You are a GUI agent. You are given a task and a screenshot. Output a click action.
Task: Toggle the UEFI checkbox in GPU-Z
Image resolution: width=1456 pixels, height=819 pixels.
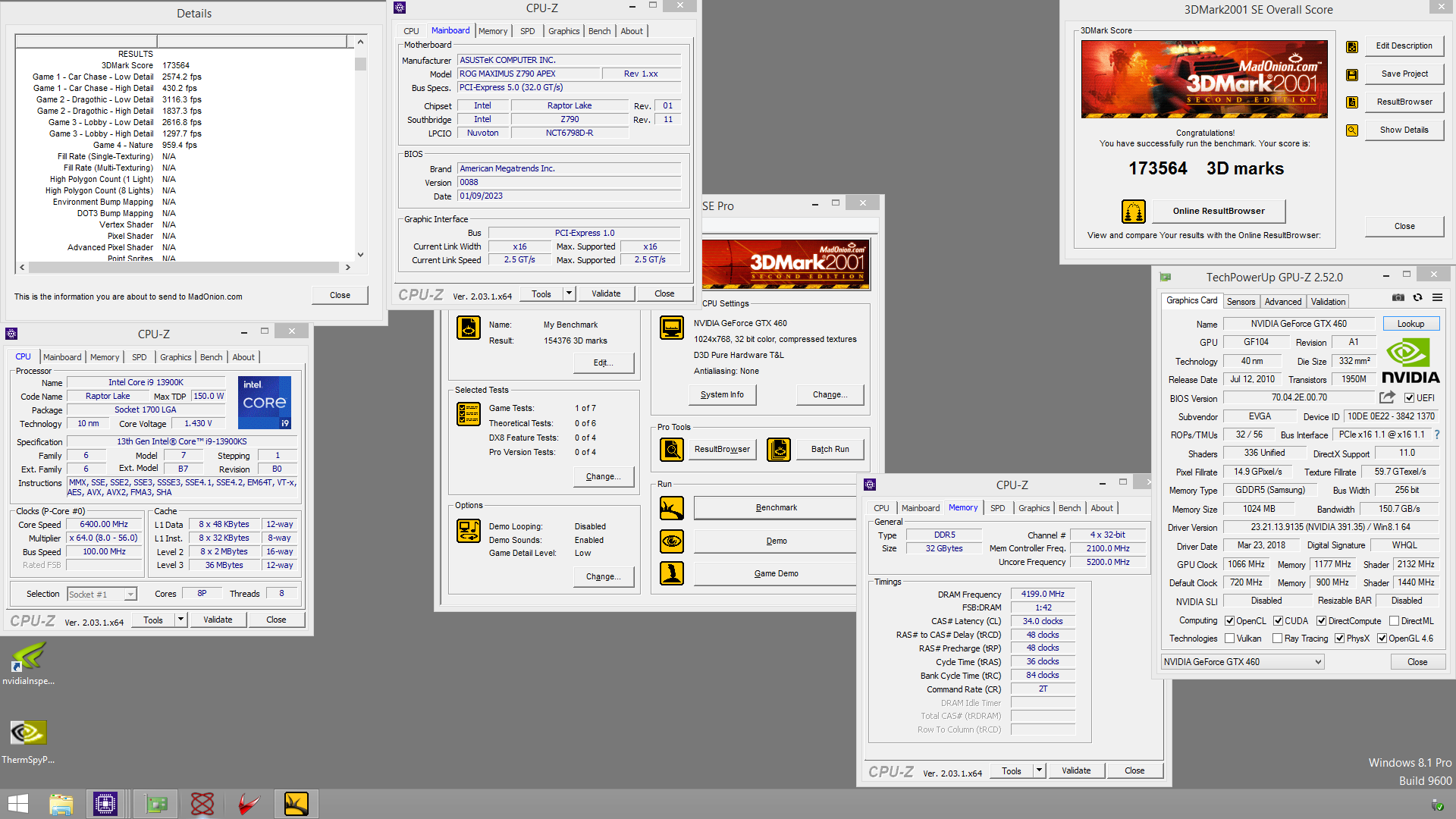point(1410,398)
